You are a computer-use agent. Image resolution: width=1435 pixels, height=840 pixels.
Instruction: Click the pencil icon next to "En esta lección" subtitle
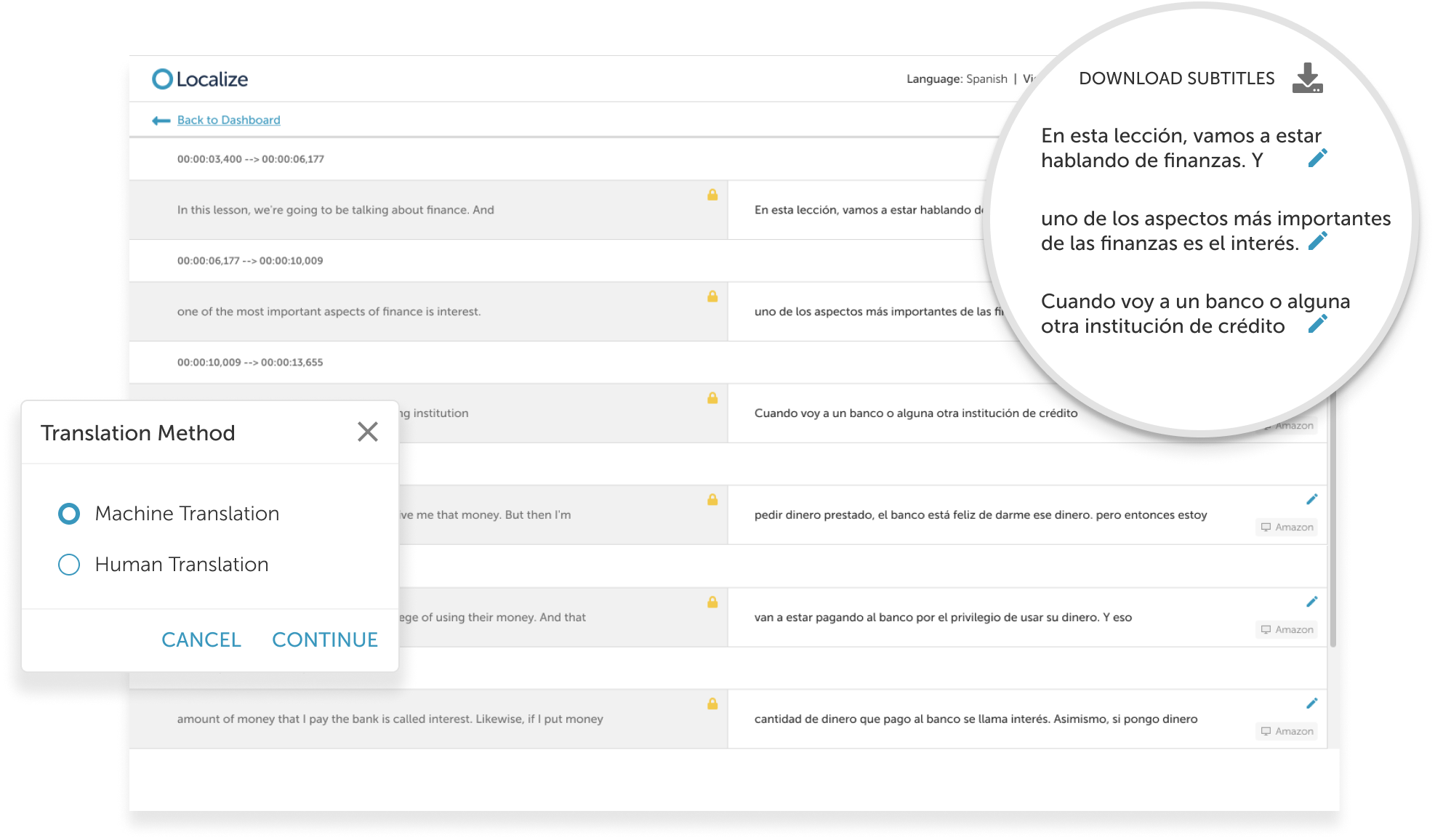[x=1317, y=157]
